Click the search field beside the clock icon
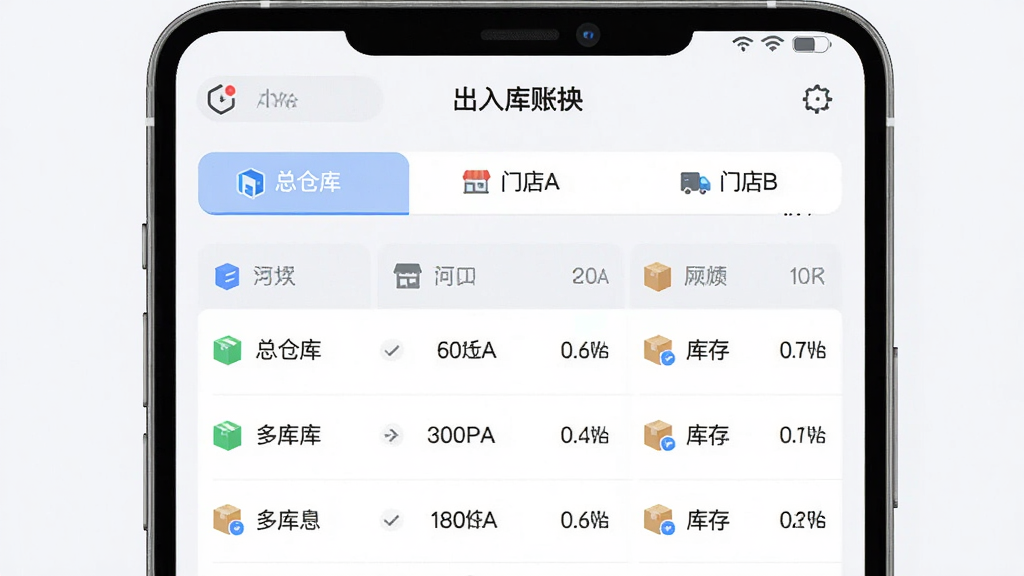Viewport: 1024px width, 576px height. (x=289, y=99)
